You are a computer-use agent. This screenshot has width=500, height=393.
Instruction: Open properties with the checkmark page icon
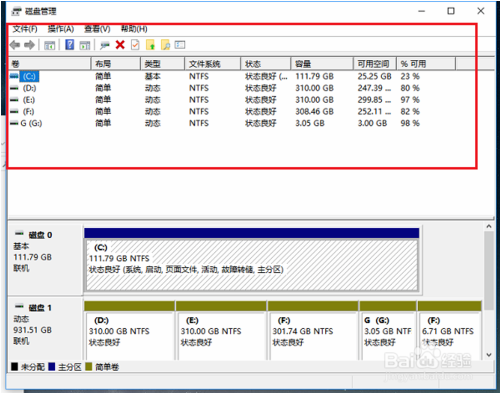[x=135, y=45]
